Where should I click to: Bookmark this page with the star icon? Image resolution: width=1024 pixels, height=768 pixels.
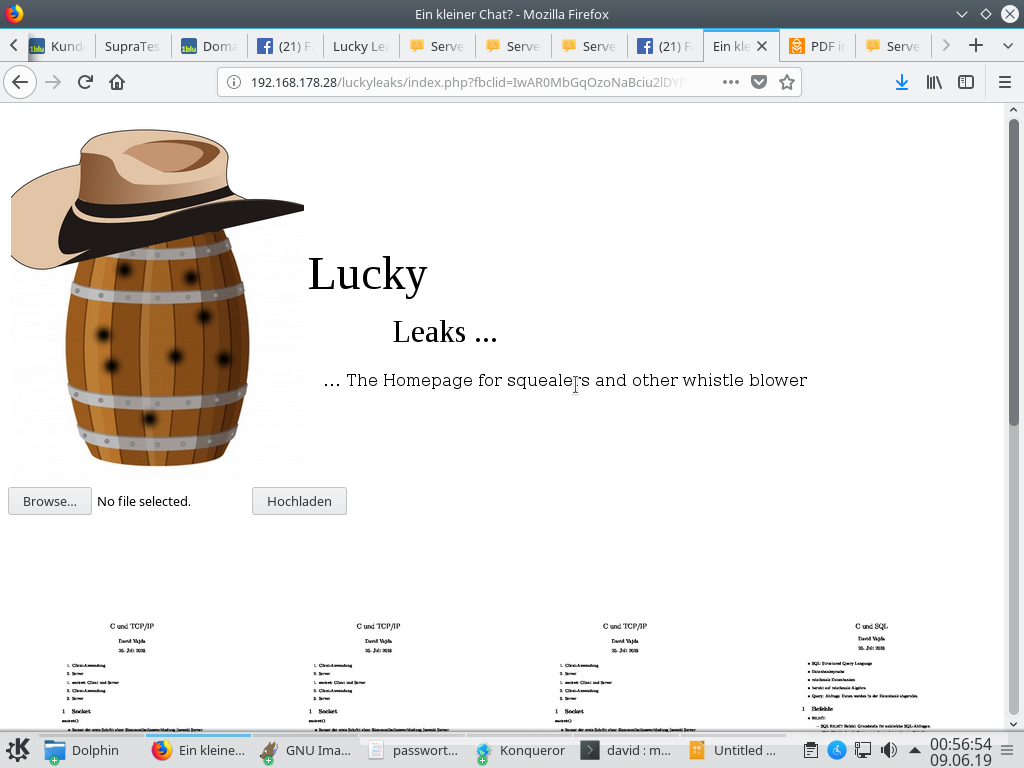point(787,82)
